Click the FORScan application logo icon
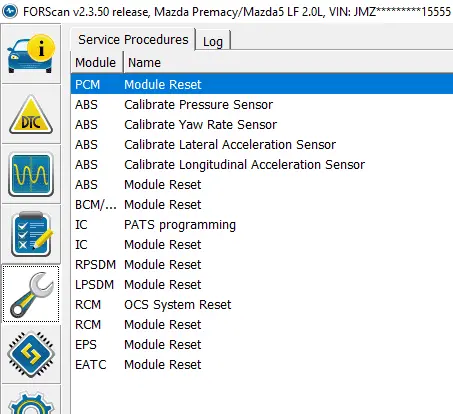The height and width of the screenshot is (414, 453). point(10,12)
